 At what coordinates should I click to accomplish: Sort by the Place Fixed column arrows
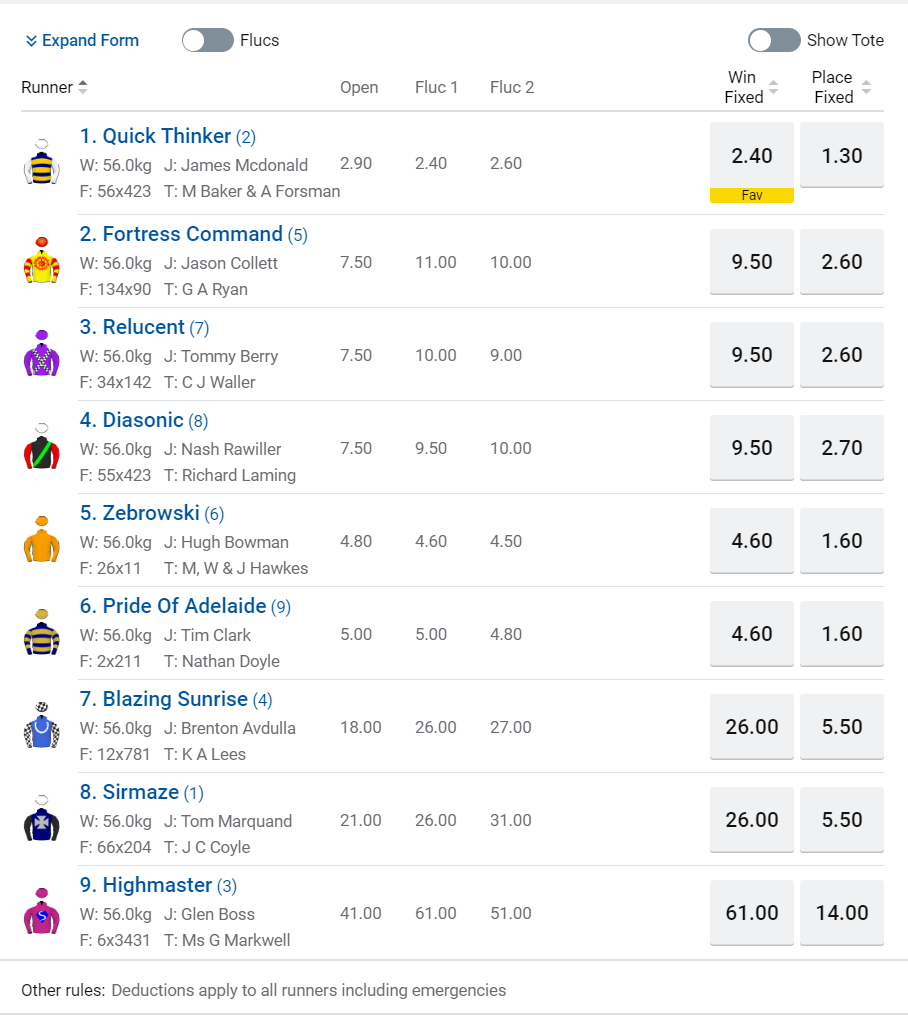point(866,88)
